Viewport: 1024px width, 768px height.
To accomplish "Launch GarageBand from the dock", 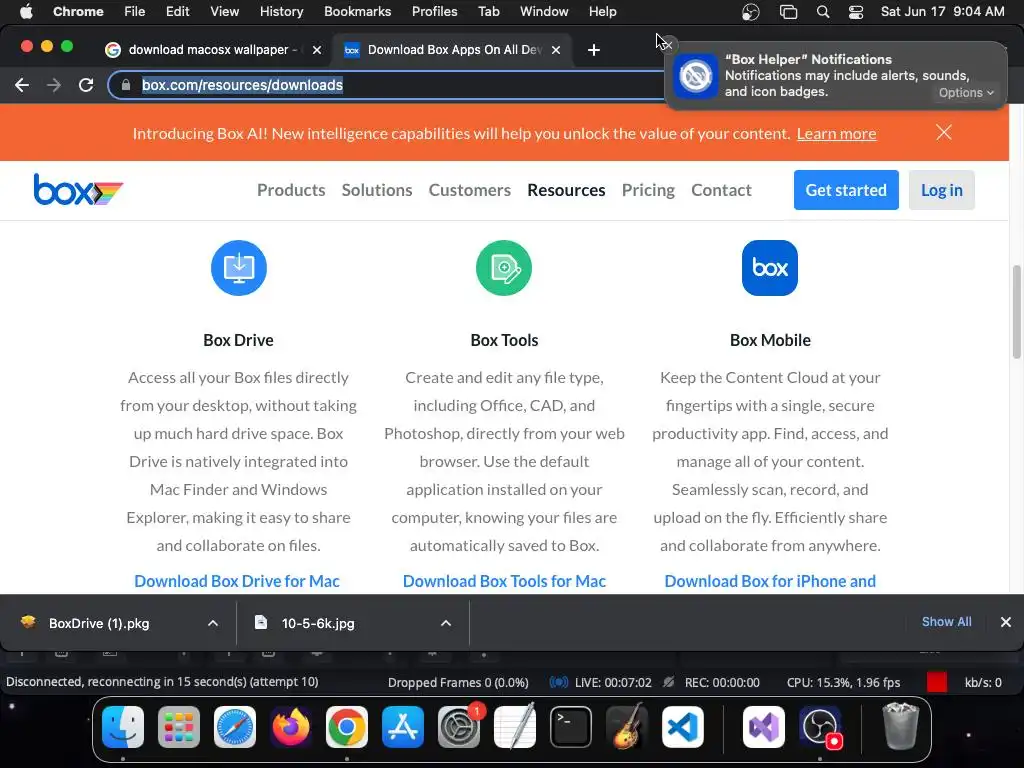I will (x=627, y=727).
